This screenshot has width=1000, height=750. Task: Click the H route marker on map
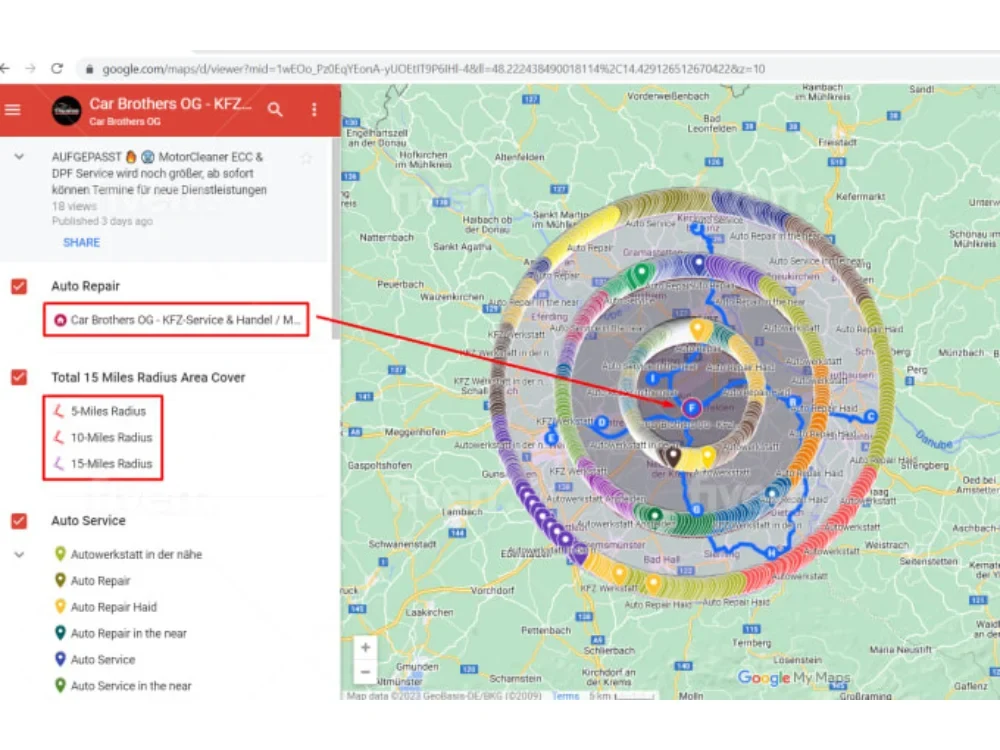tap(772, 552)
